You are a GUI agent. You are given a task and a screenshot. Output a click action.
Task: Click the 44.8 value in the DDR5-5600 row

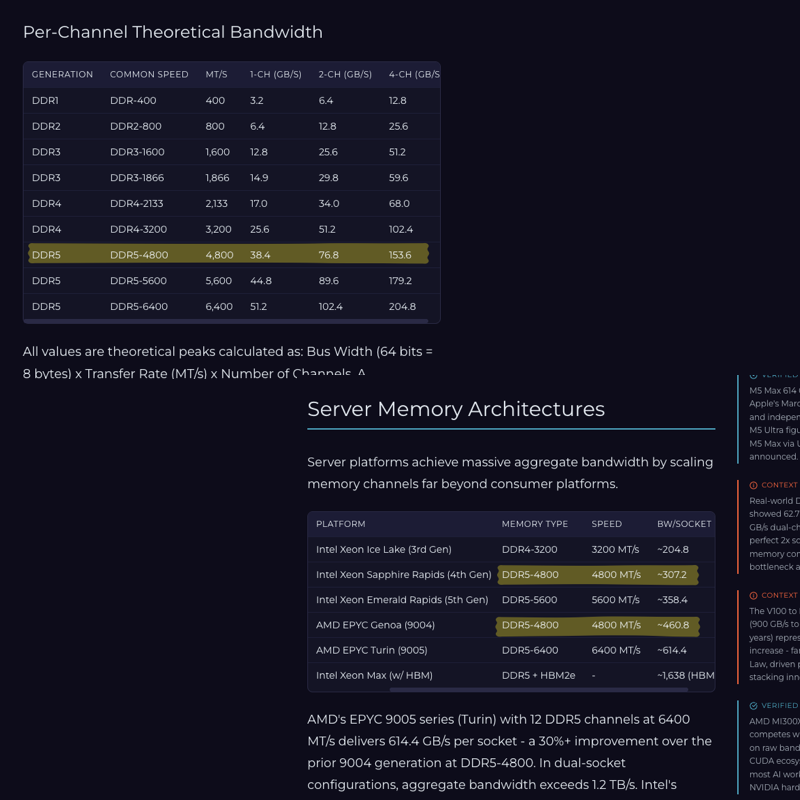pyautogui.click(x=260, y=281)
